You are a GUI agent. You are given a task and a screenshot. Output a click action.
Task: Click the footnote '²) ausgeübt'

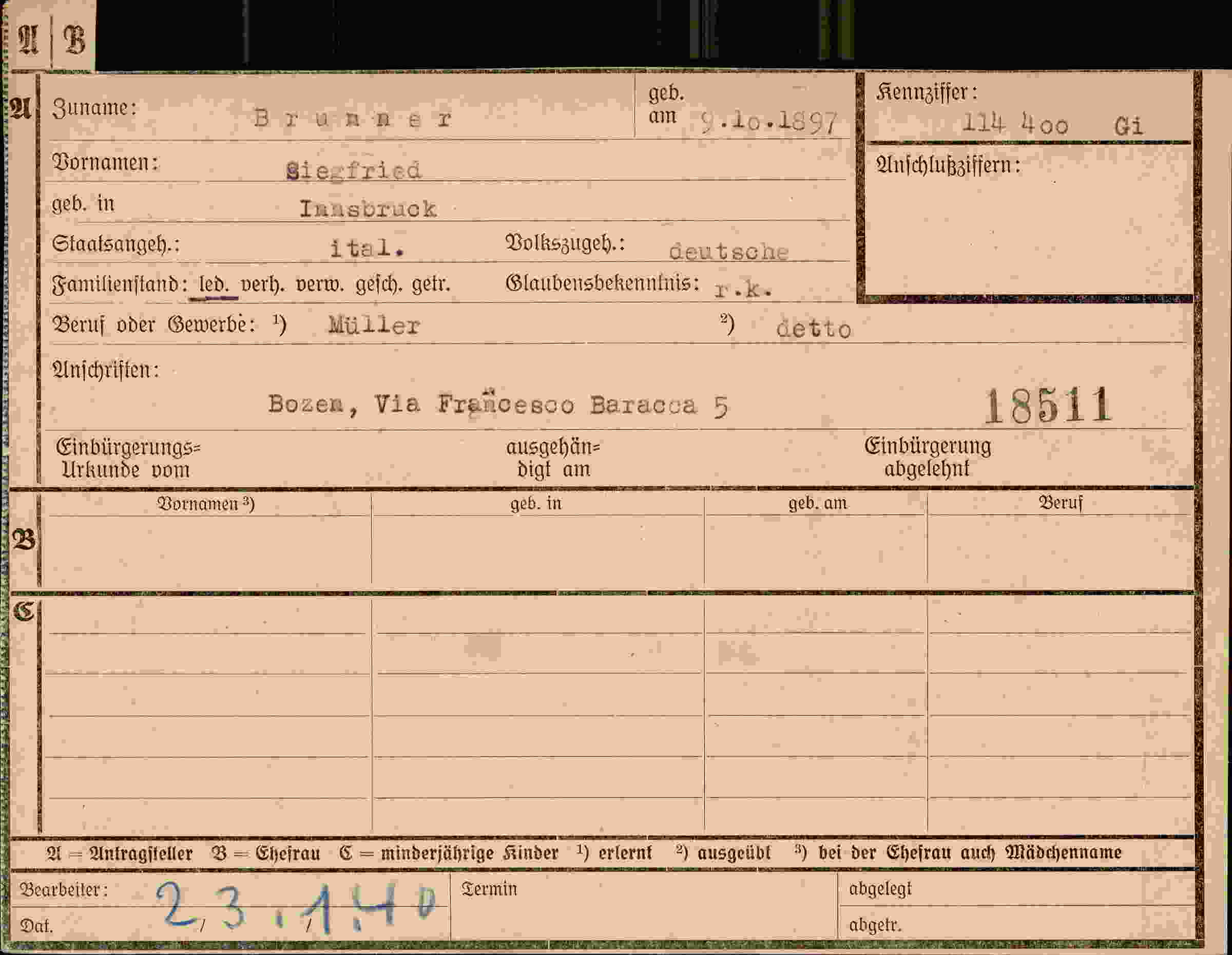tap(724, 852)
